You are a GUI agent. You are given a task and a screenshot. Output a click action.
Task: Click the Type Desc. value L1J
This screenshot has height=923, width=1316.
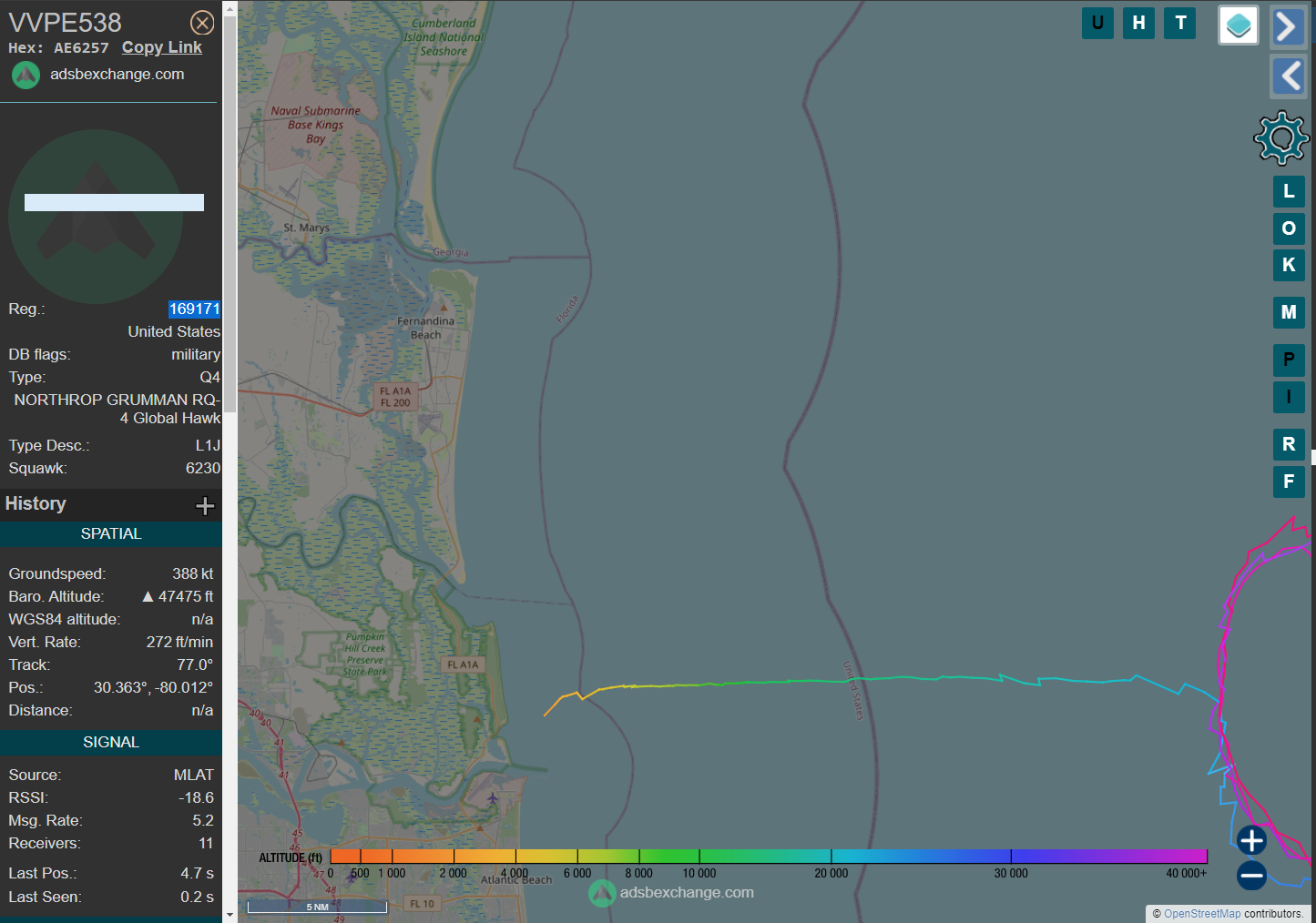tap(208, 446)
